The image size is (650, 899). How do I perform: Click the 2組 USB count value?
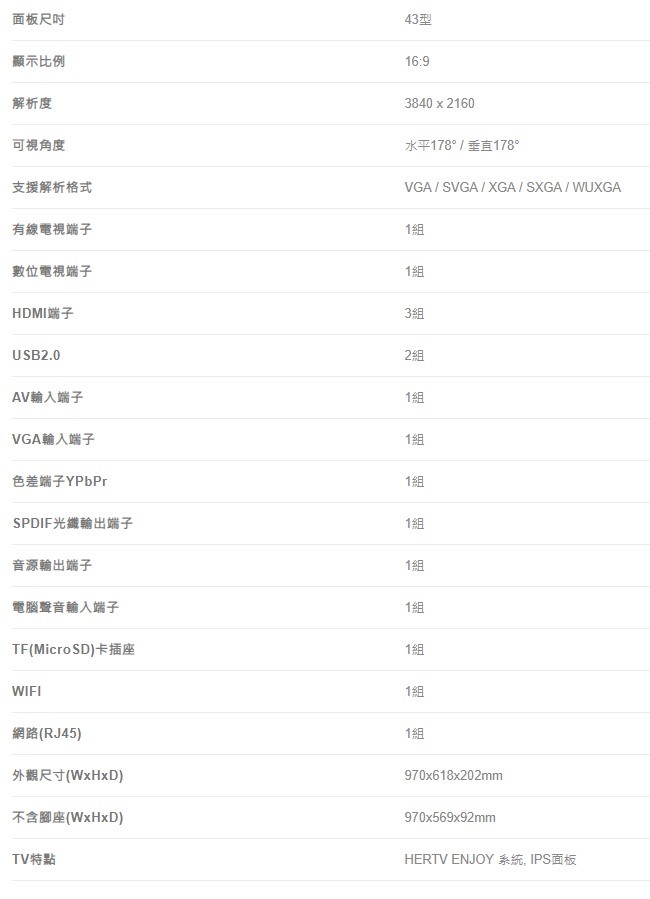click(x=414, y=355)
